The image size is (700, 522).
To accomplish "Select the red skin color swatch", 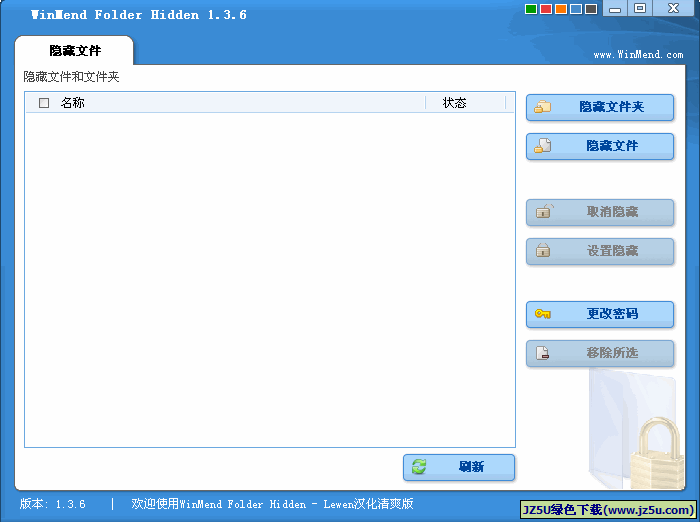I will 546,9.
